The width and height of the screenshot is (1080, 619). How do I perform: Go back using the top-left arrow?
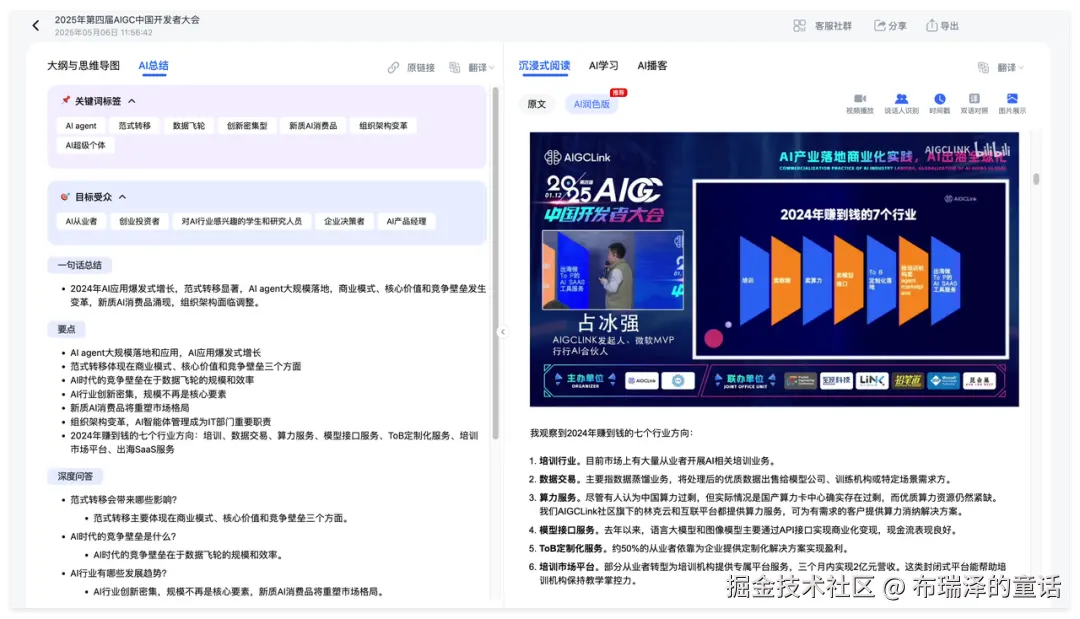coord(36,25)
